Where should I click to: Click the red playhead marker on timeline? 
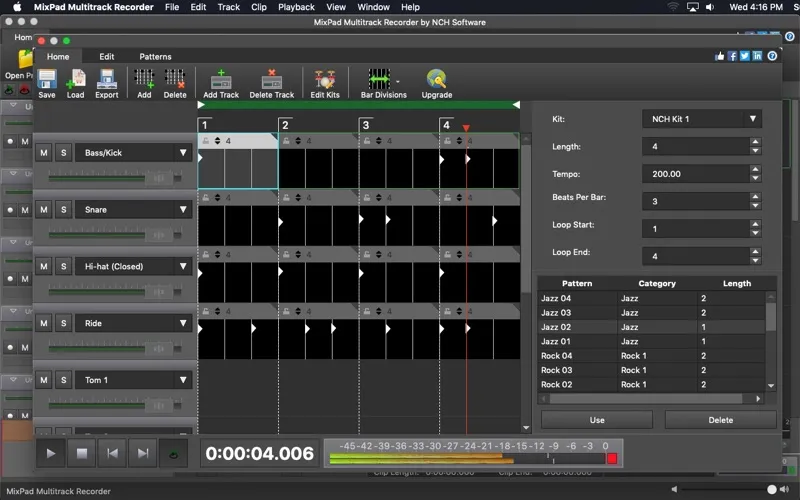tap(466, 128)
